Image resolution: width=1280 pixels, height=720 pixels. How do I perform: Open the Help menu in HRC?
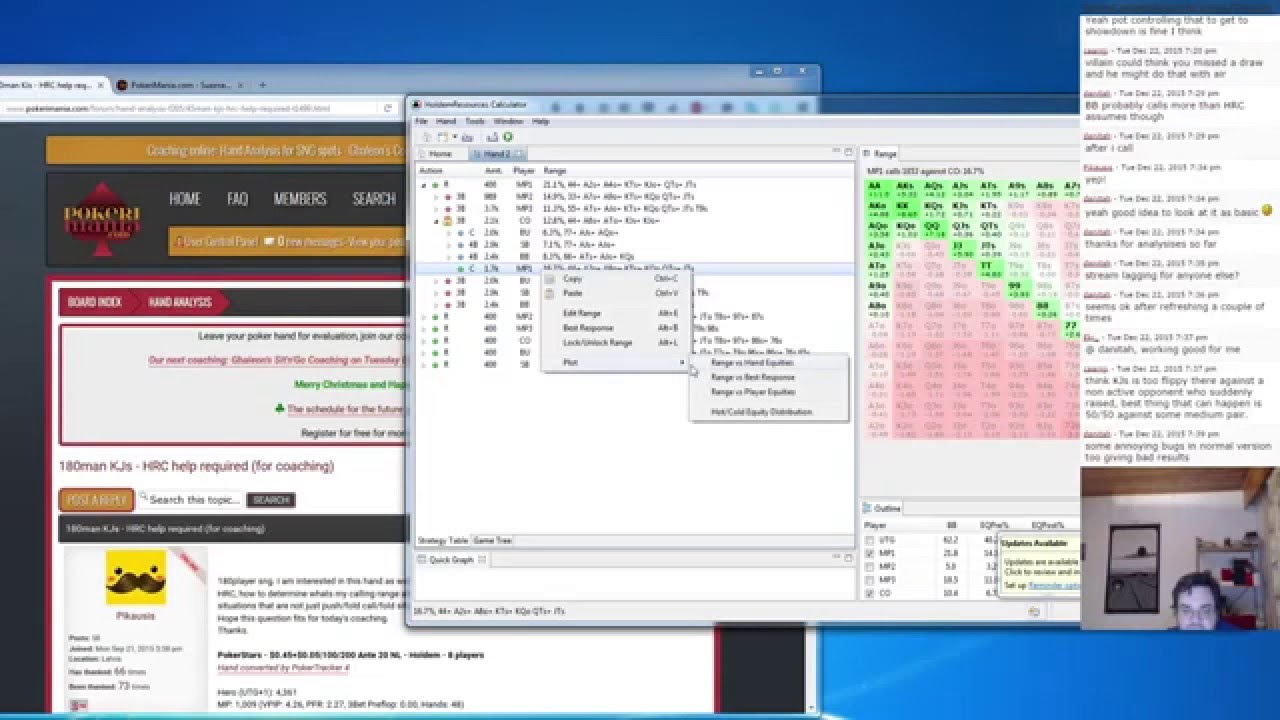click(x=540, y=121)
